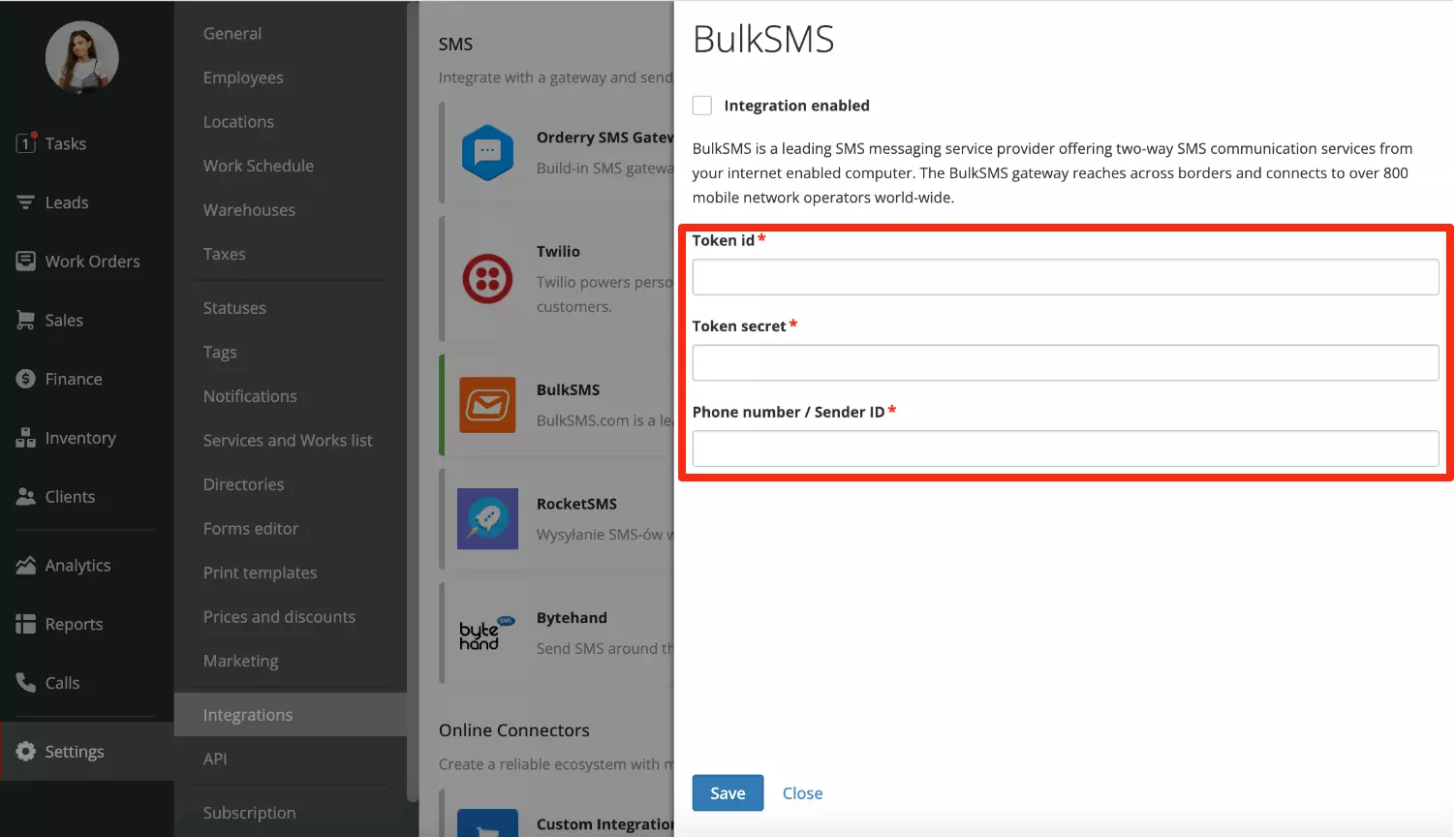Open Leads section in sidebar
This screenshot has height=837, width=1456.
click(67, 202)
